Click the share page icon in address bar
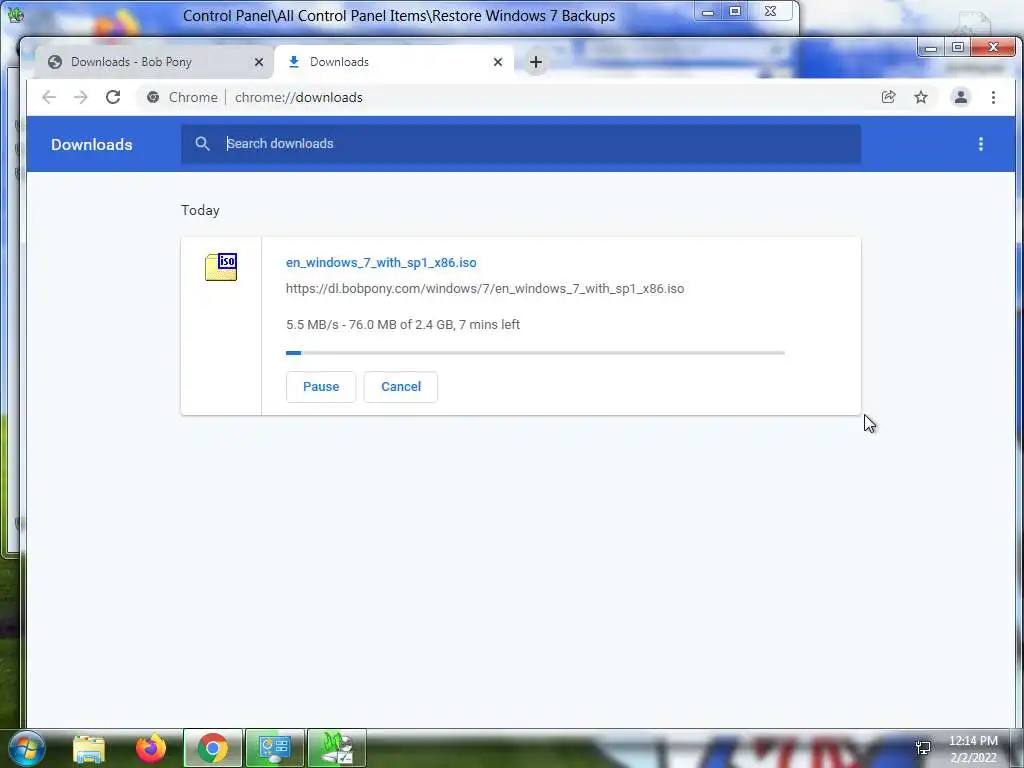 tap(888, 97)
